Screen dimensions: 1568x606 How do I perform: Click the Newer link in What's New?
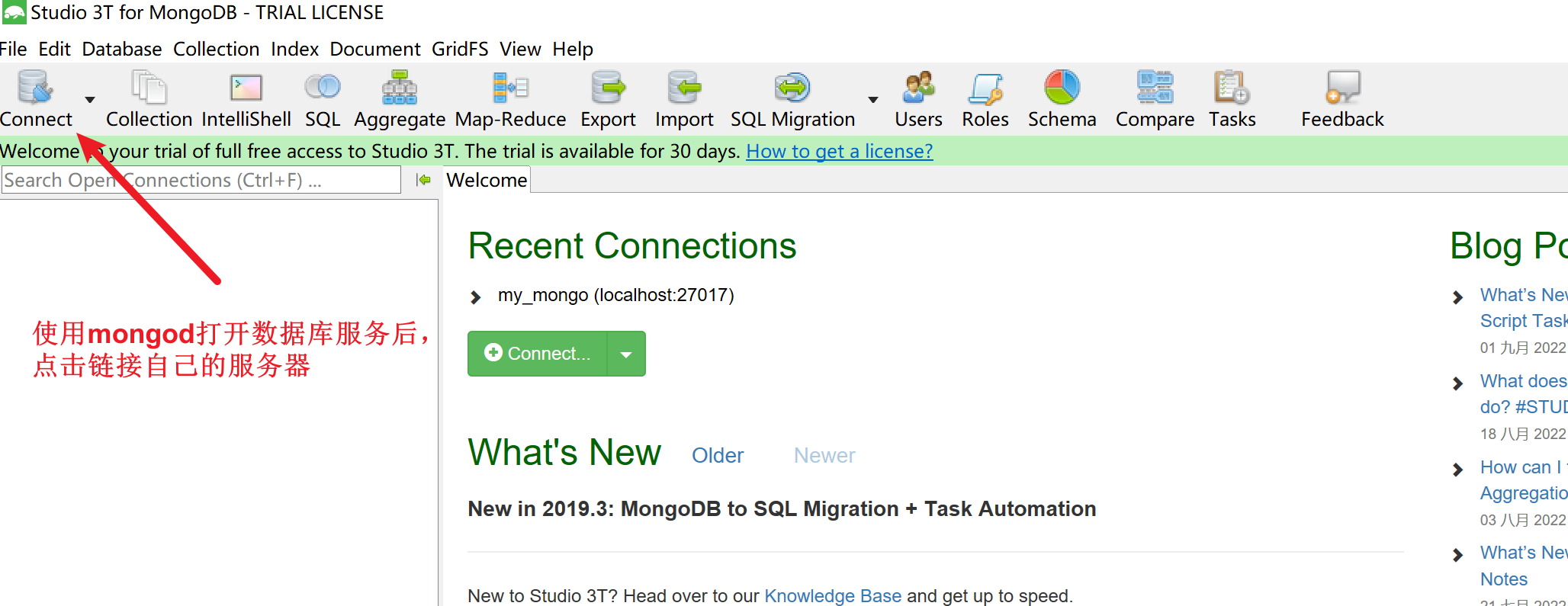click(824, 455)
